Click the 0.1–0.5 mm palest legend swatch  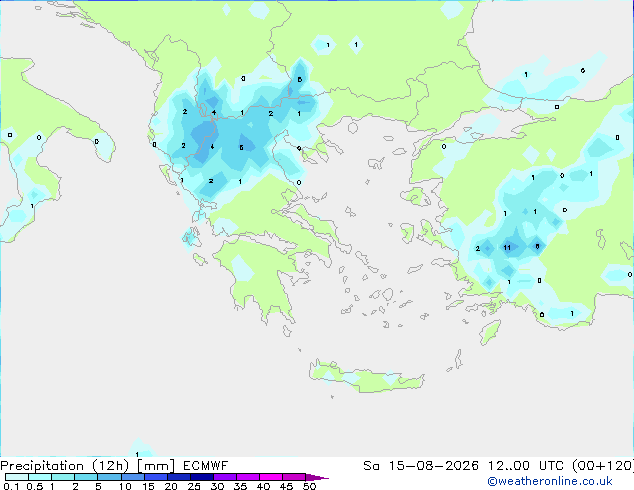[17, 477]
